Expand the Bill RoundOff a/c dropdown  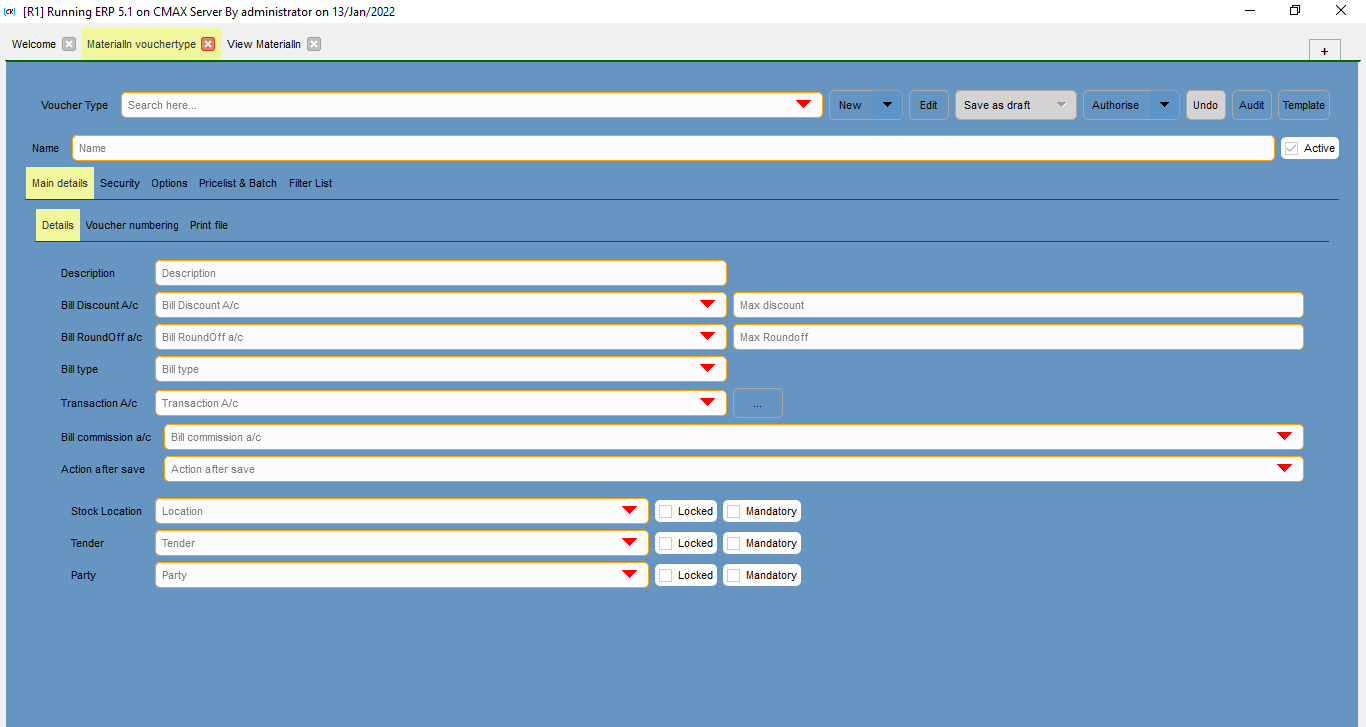pos(708,337)
